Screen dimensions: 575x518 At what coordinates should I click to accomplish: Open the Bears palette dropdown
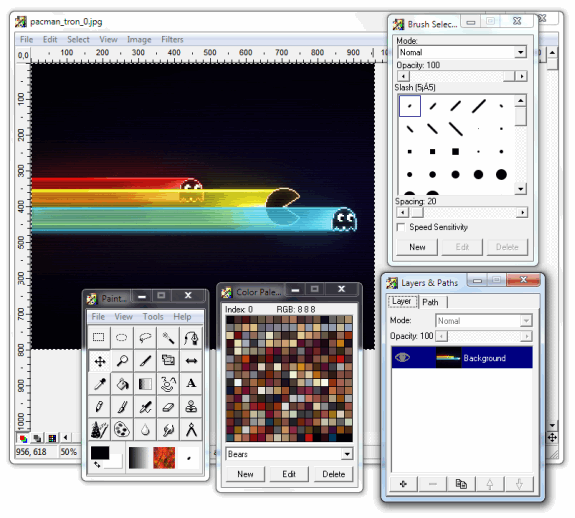[347, 454]
